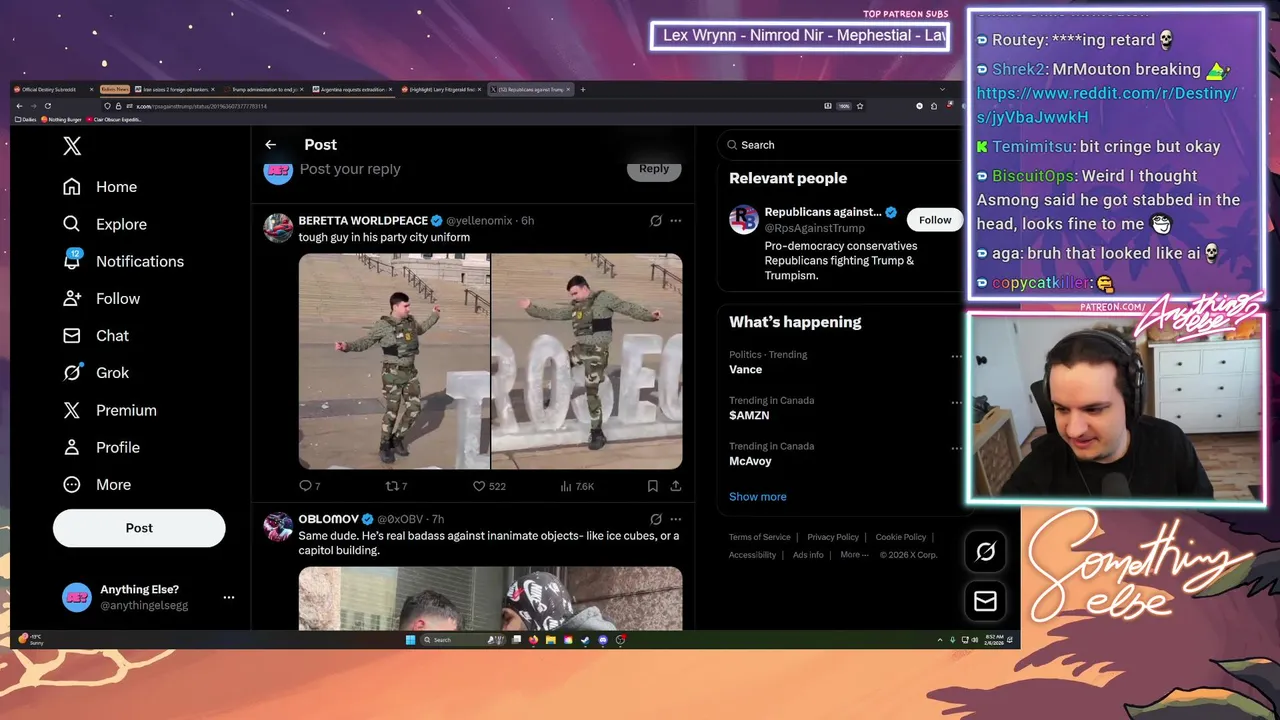
Task: Open the Vance trending topic
Action: (745, 369)
